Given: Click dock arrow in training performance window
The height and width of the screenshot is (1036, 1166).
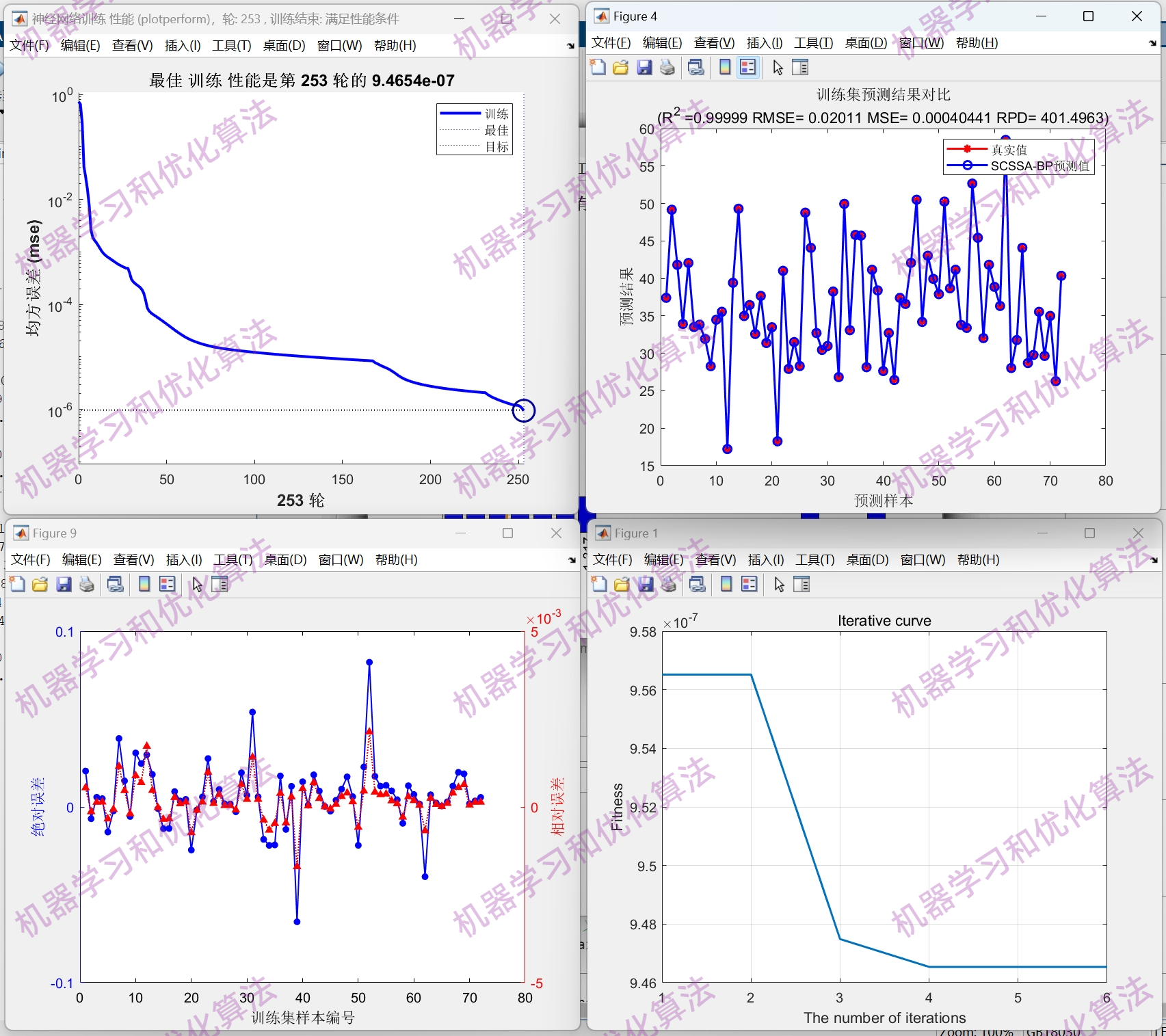Looking at the screenshot, I should 570,46.
